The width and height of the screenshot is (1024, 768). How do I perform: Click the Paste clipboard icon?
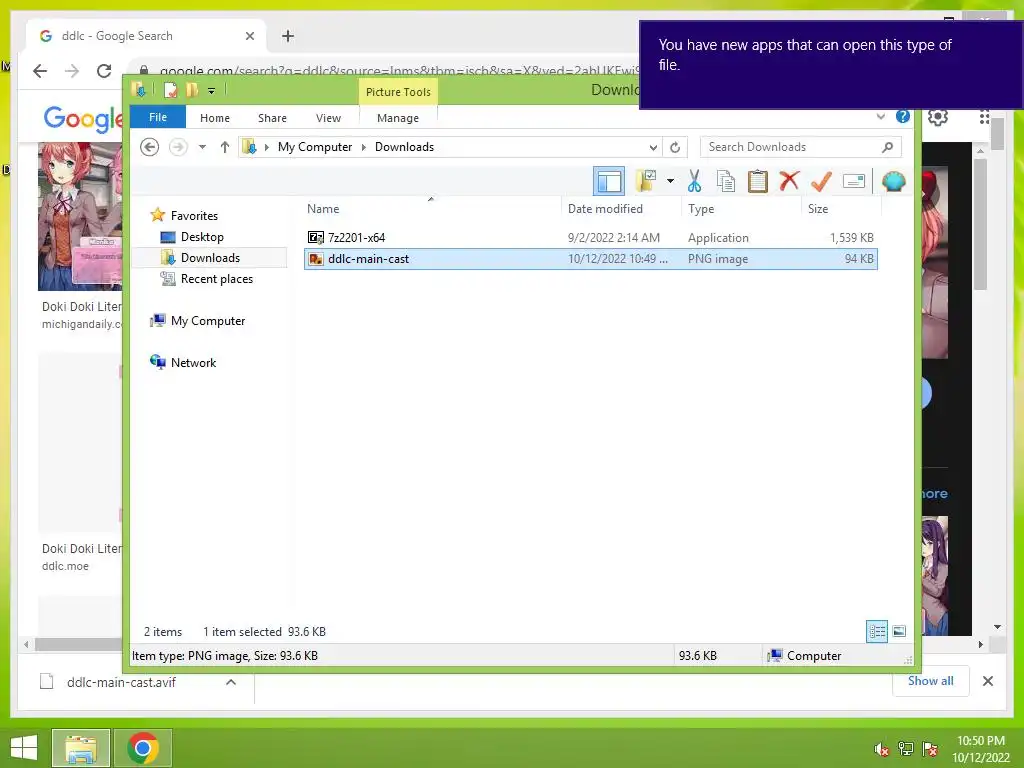click(x=758, y=181)
